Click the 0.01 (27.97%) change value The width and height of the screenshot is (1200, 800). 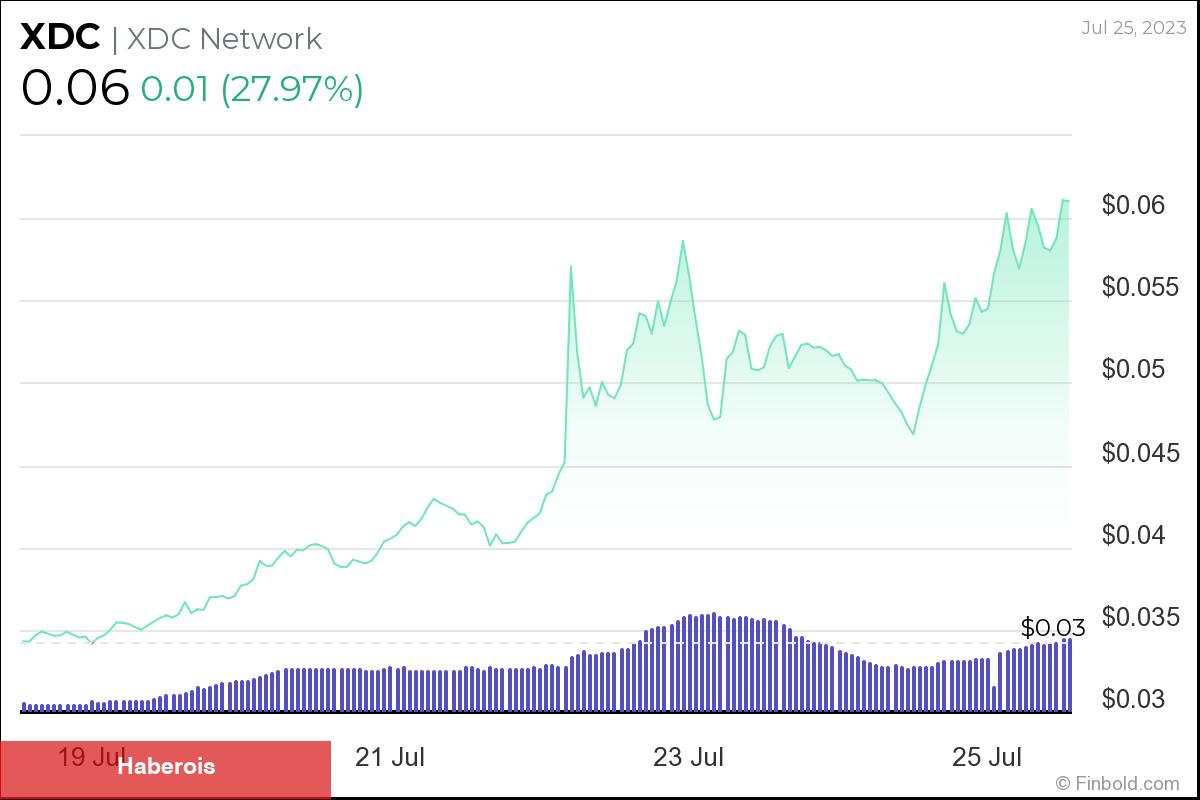(252, 89)
